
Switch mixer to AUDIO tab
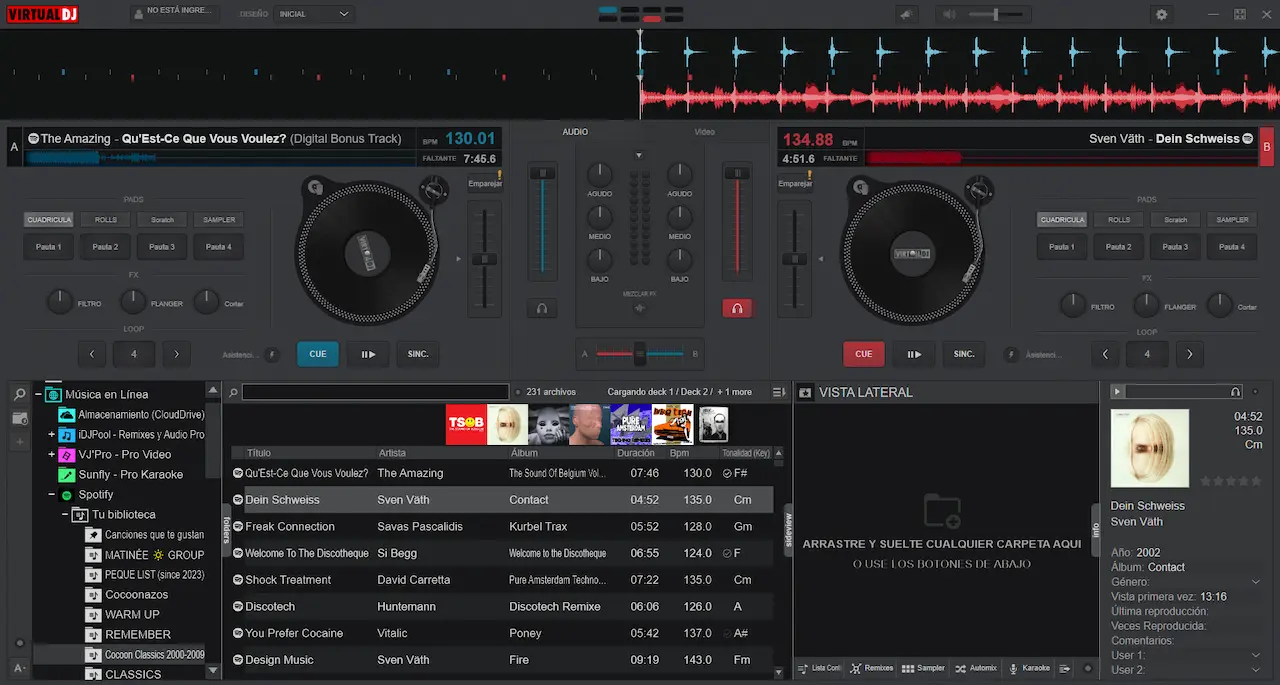tap(575, 132)
